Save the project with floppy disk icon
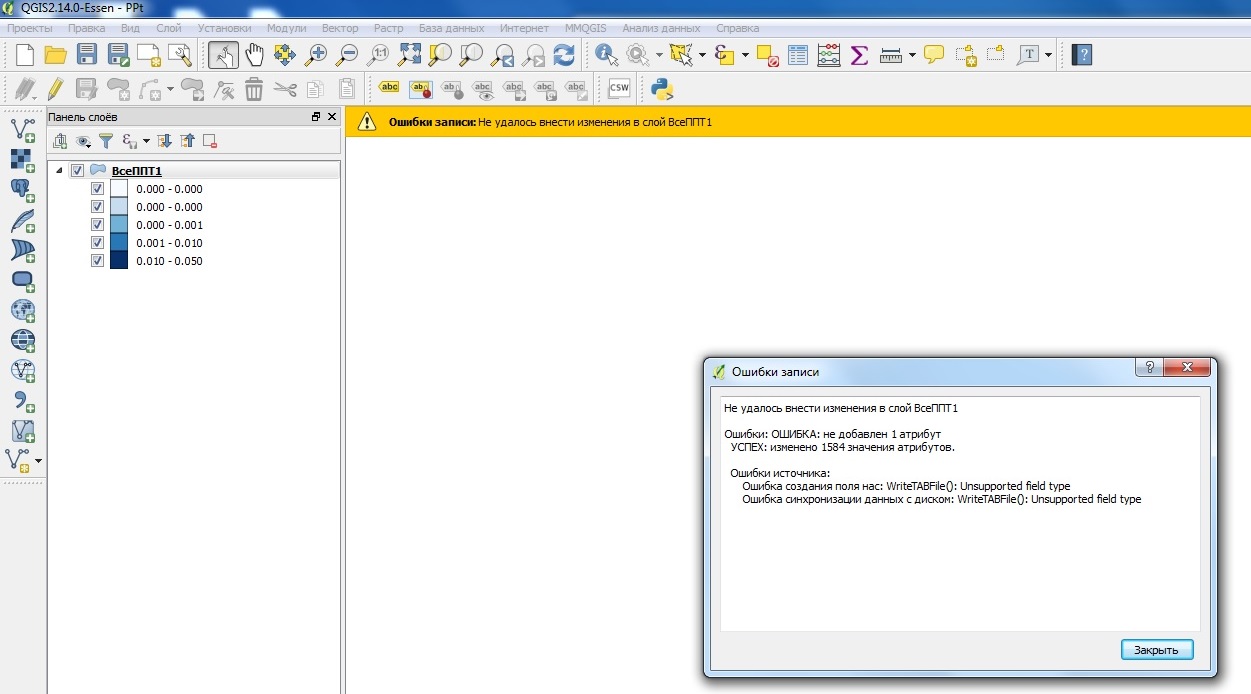Viewport: 1251px width, 694px height. pyautogui.click(x=87, y=54)
